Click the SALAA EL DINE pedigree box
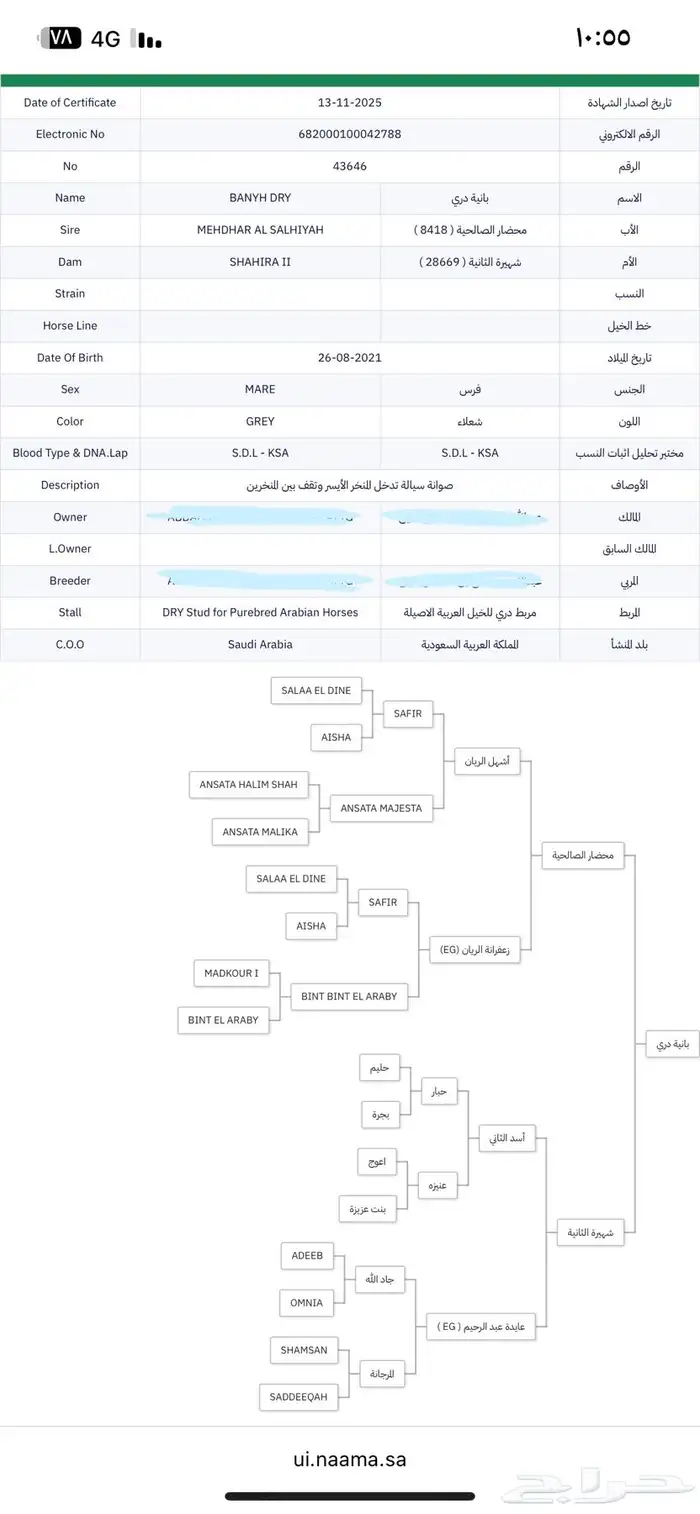 (316, 690)
